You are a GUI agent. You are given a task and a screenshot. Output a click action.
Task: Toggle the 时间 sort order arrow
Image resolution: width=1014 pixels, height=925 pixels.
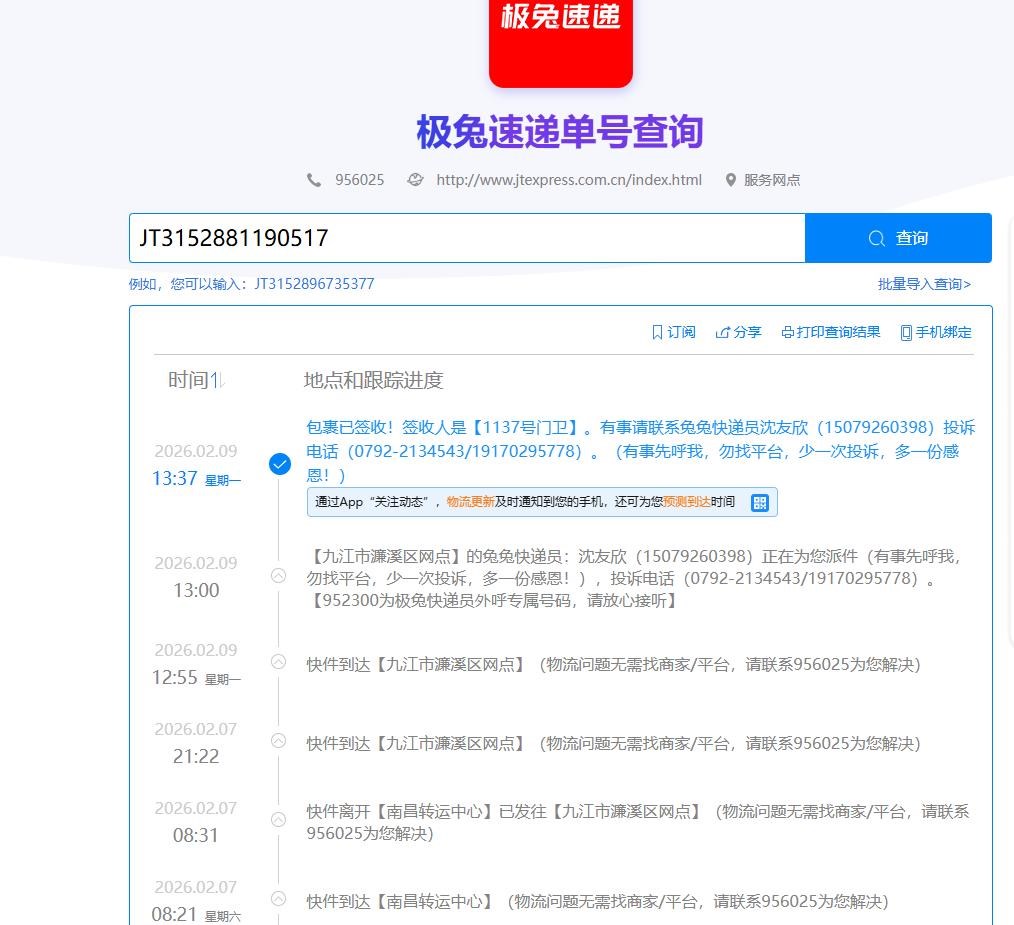220,380
